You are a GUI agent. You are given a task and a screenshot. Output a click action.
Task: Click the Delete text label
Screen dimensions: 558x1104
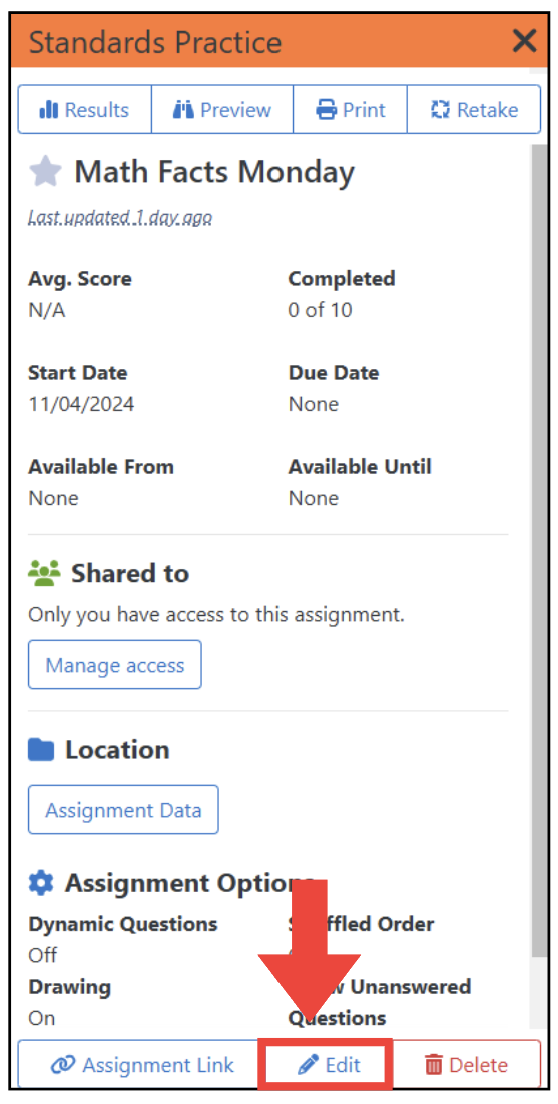[x=478, y=1065]
